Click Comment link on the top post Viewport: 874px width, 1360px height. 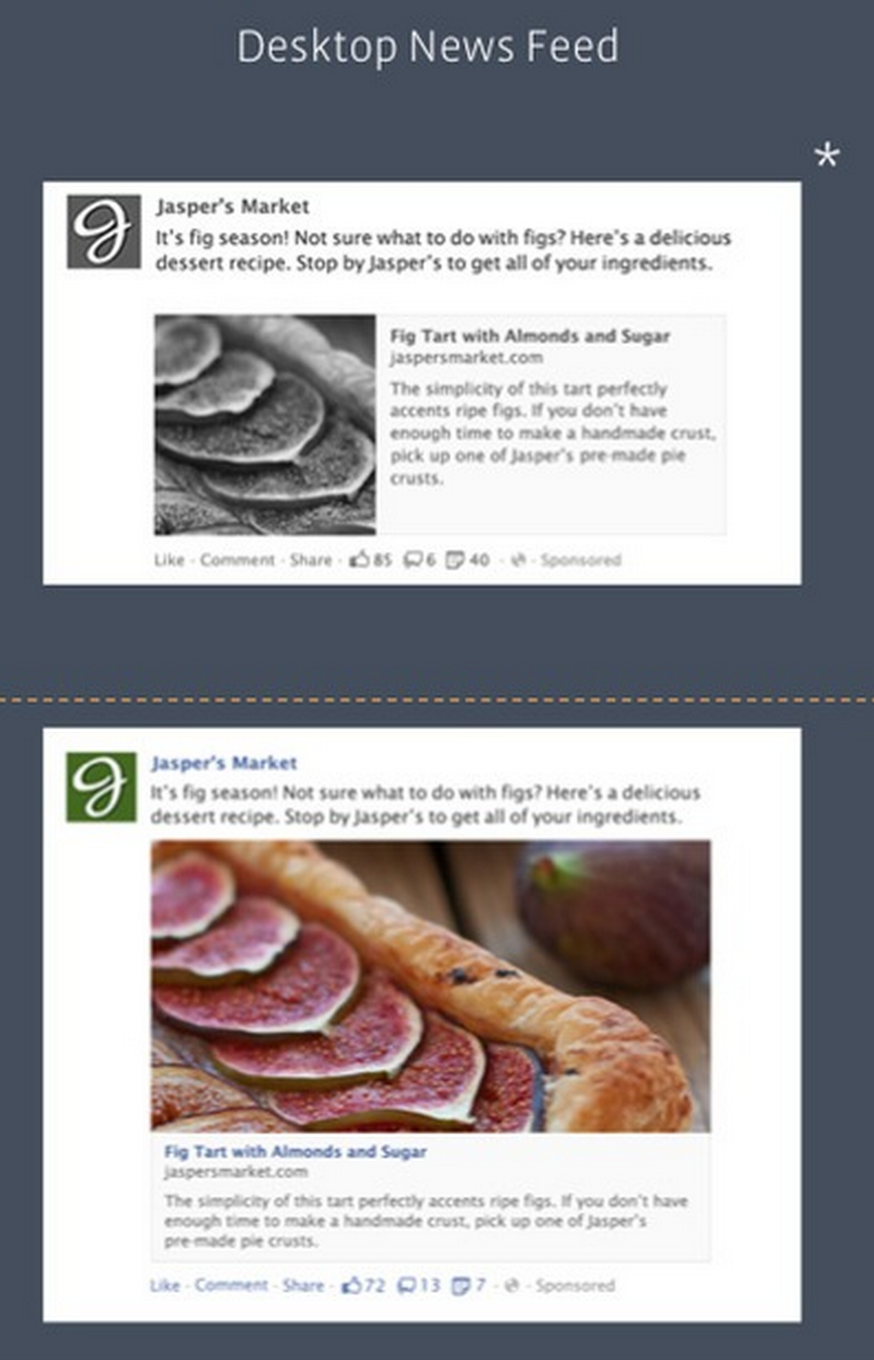[x=237, y=560]
